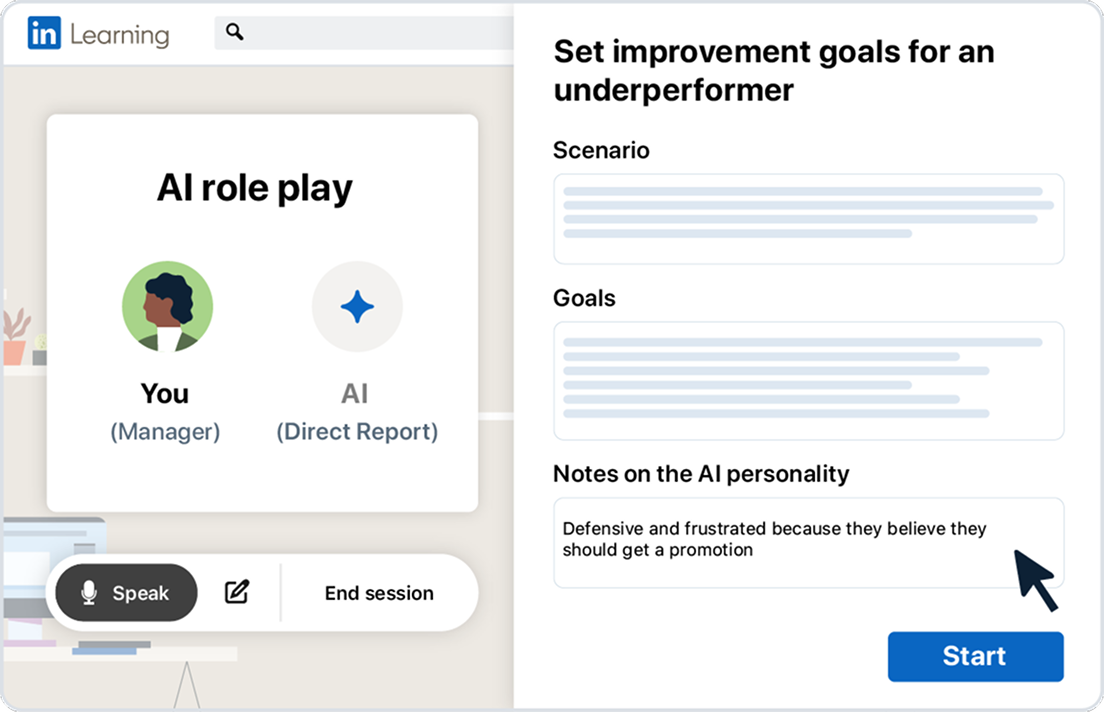The image size is (1104, 712).
Task: Select your Manager avatar picture
Action: tap(167, 307)
